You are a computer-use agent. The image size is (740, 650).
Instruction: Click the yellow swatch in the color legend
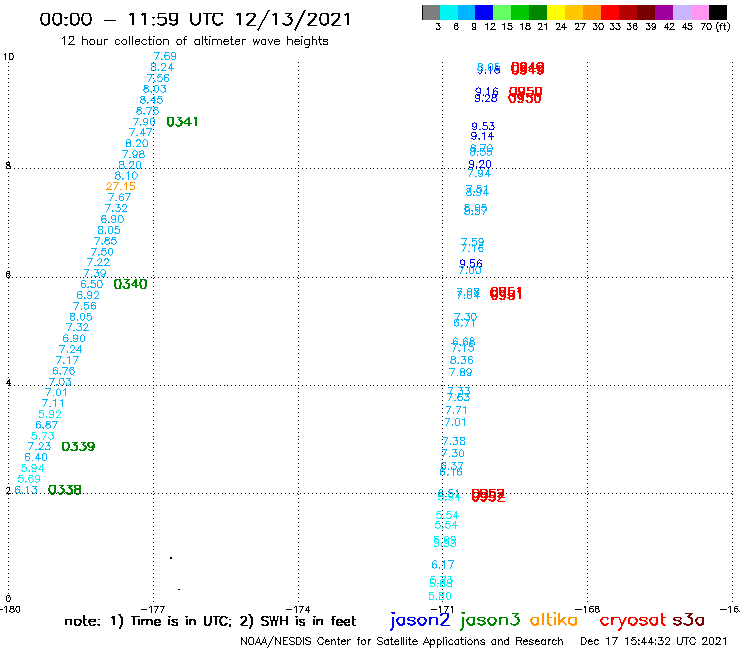pyautogui.click(x=556, y=12)
